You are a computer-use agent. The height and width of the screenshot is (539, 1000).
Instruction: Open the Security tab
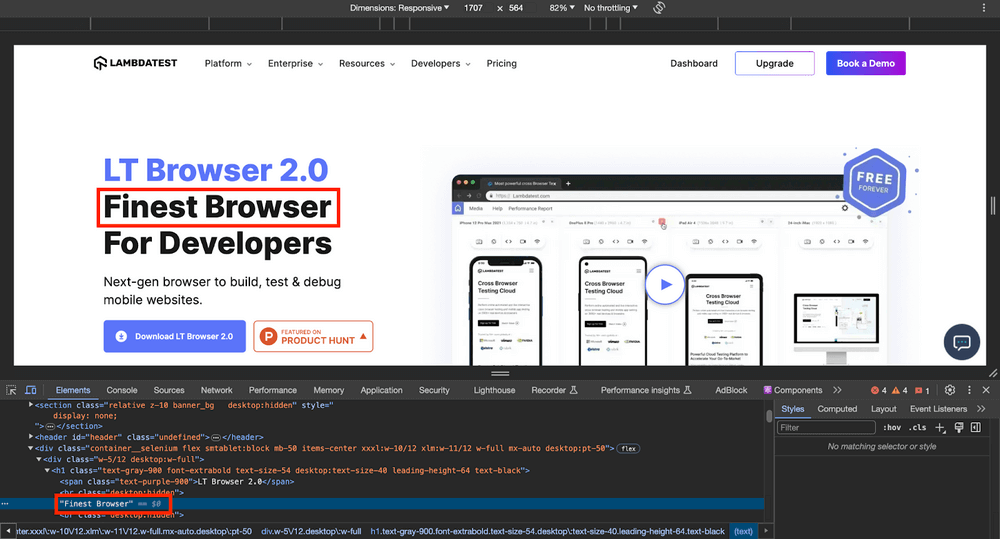pos(434,390)
